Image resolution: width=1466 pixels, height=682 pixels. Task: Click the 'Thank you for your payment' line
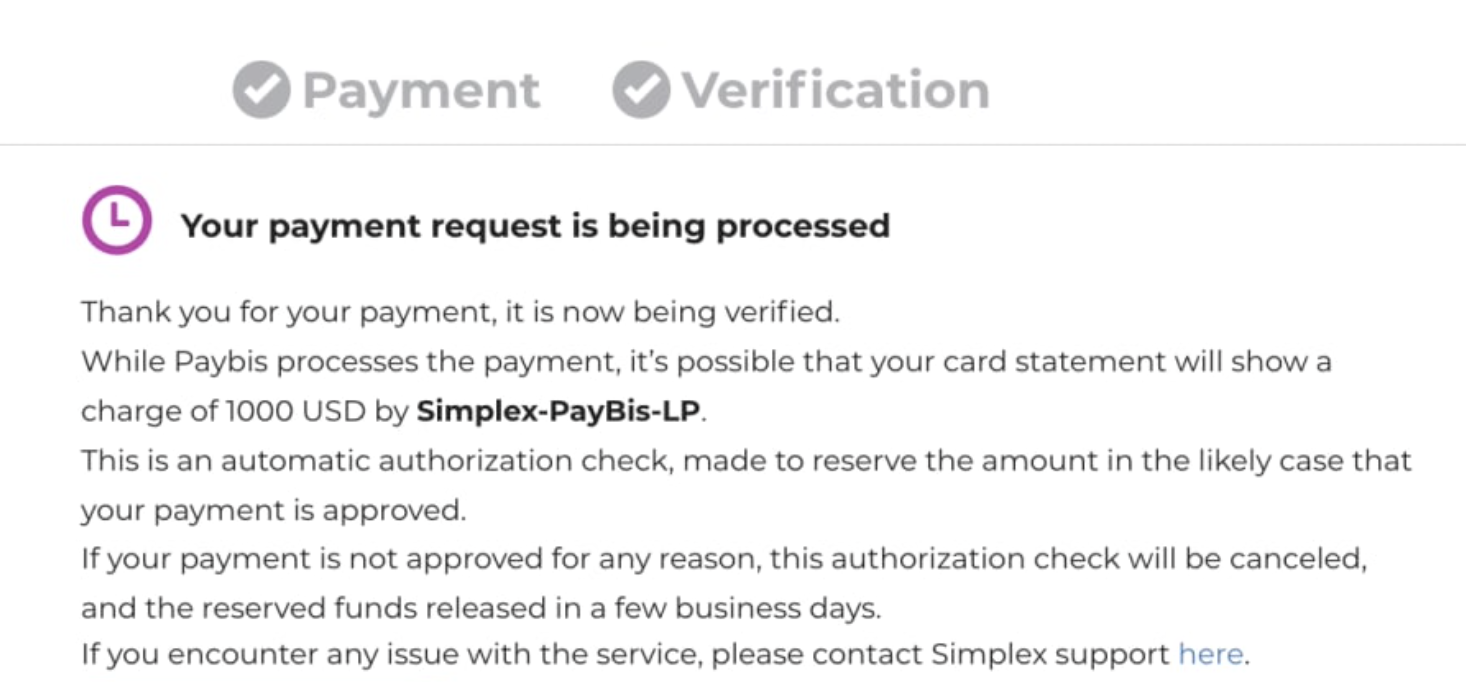point(460,312)
